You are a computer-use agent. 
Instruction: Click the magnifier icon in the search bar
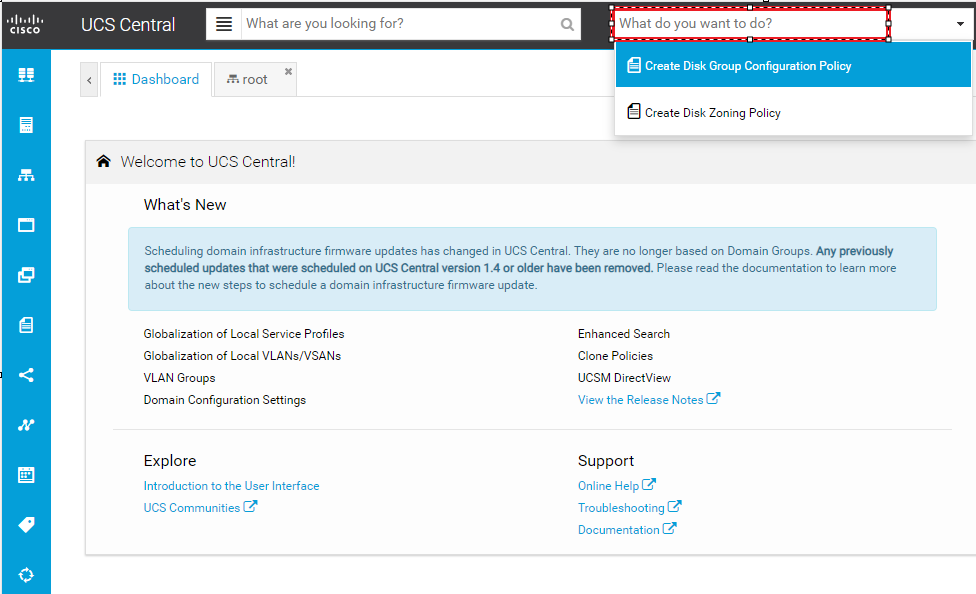point(566,24)
